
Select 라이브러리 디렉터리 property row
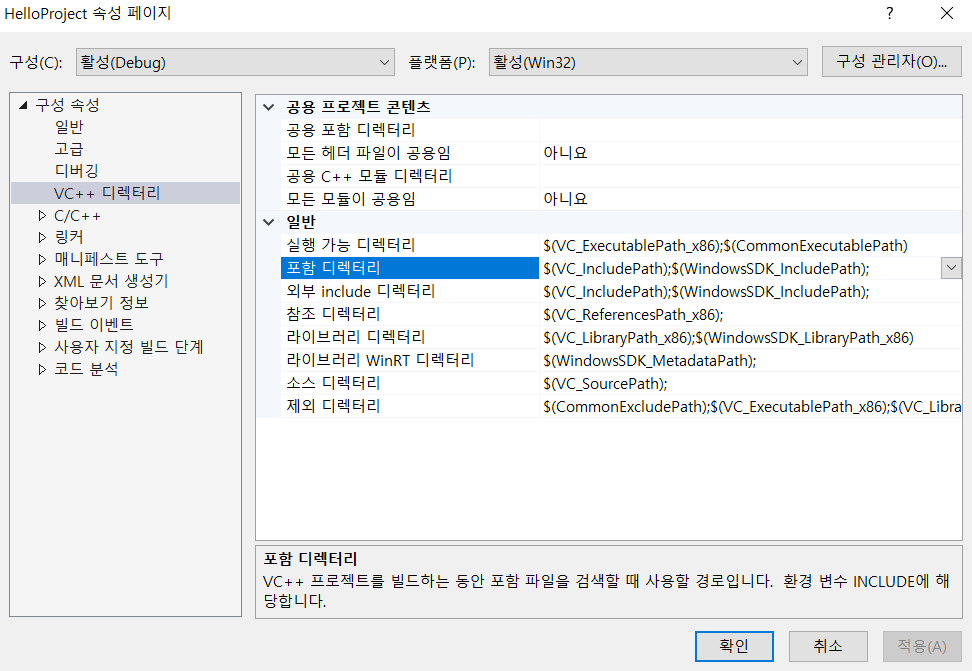point(621,337)
